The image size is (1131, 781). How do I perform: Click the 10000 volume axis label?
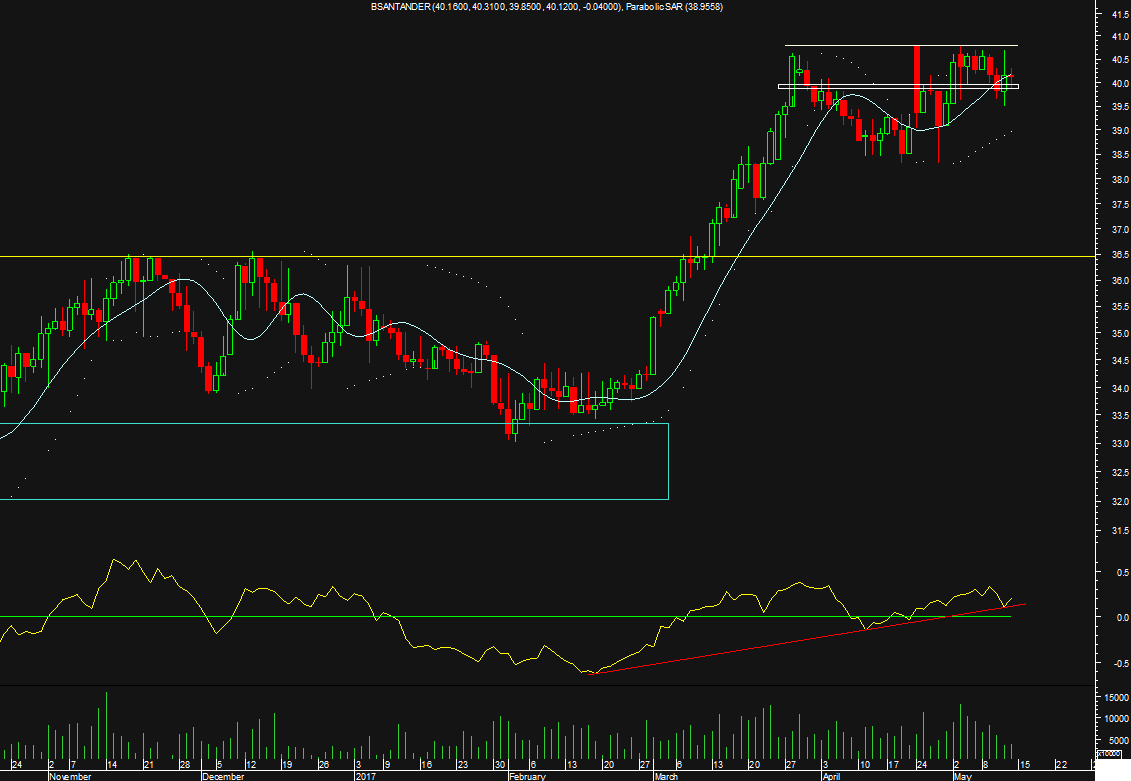1117,719
